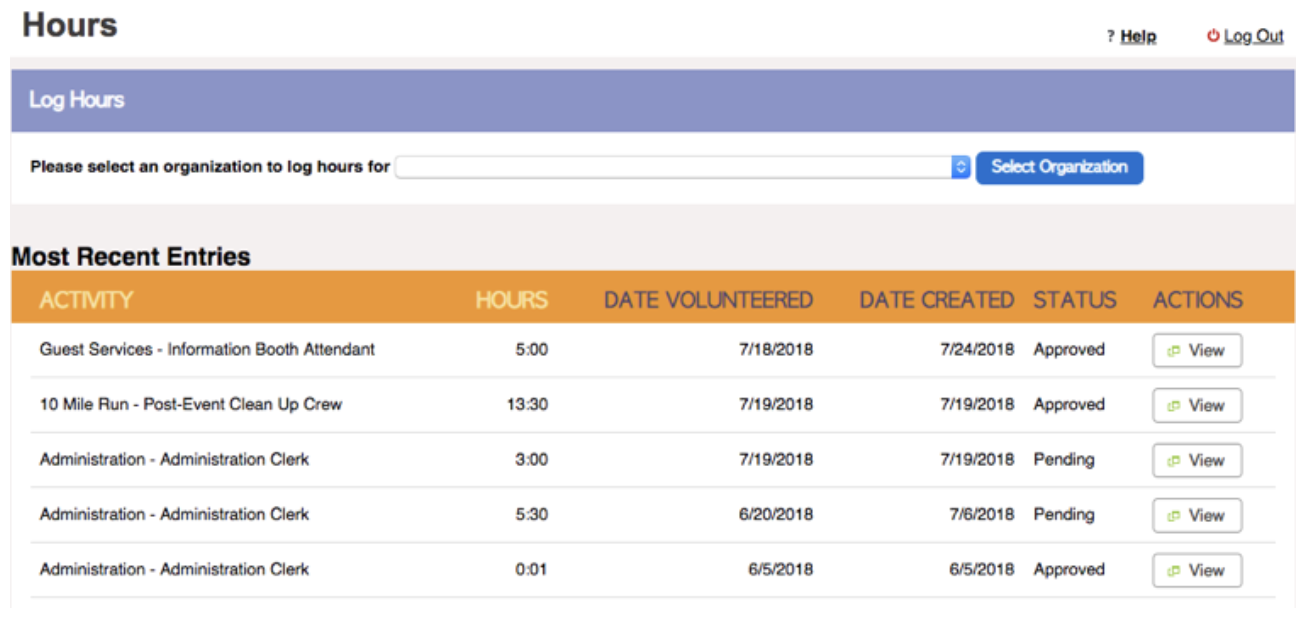This screenshot has height=620, width=1308.
Task: Open the Help link
Action: (1138, 37)
